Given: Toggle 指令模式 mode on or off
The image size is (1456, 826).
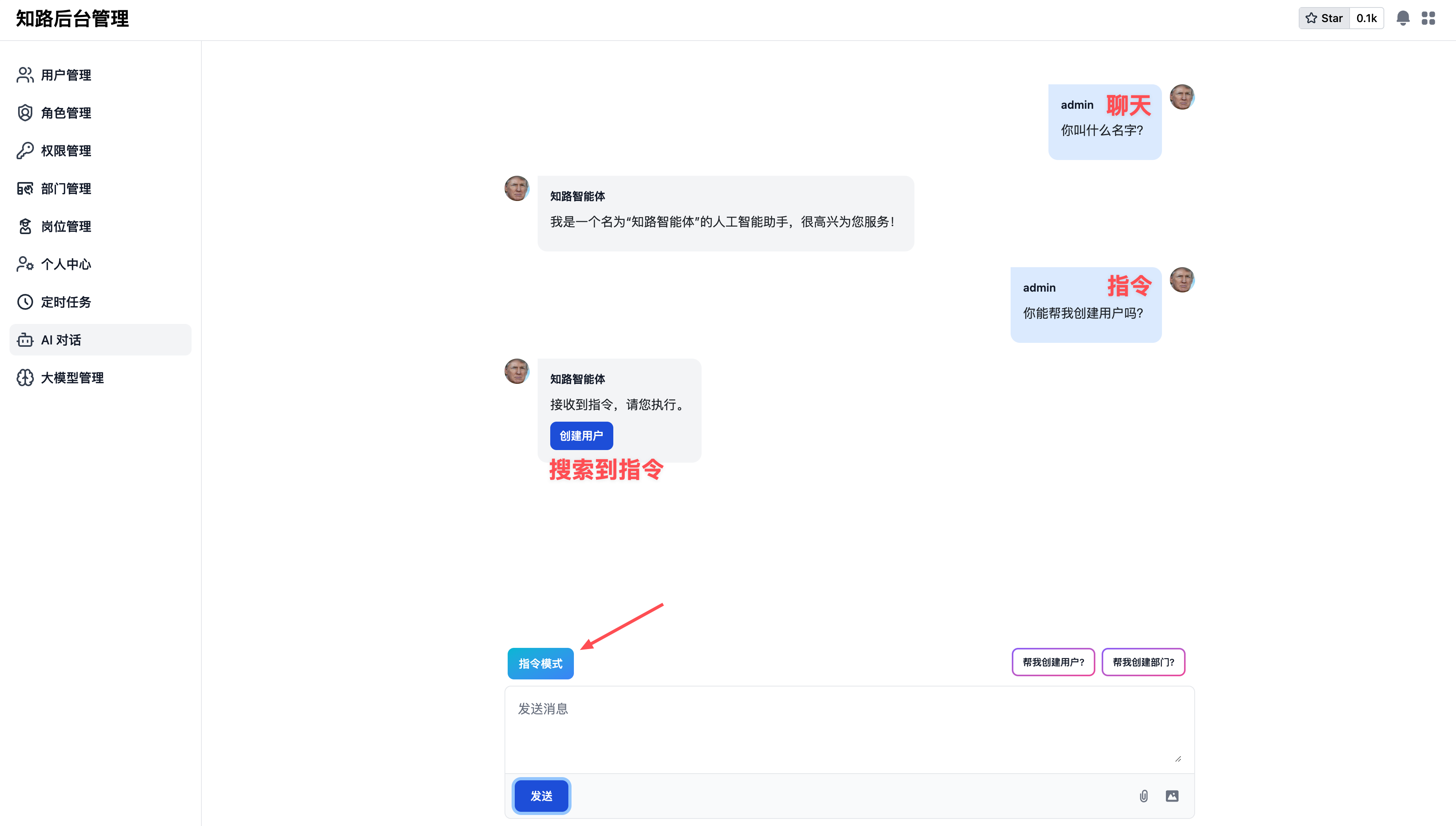Looking at the screenshot, I should click(540, 663).
